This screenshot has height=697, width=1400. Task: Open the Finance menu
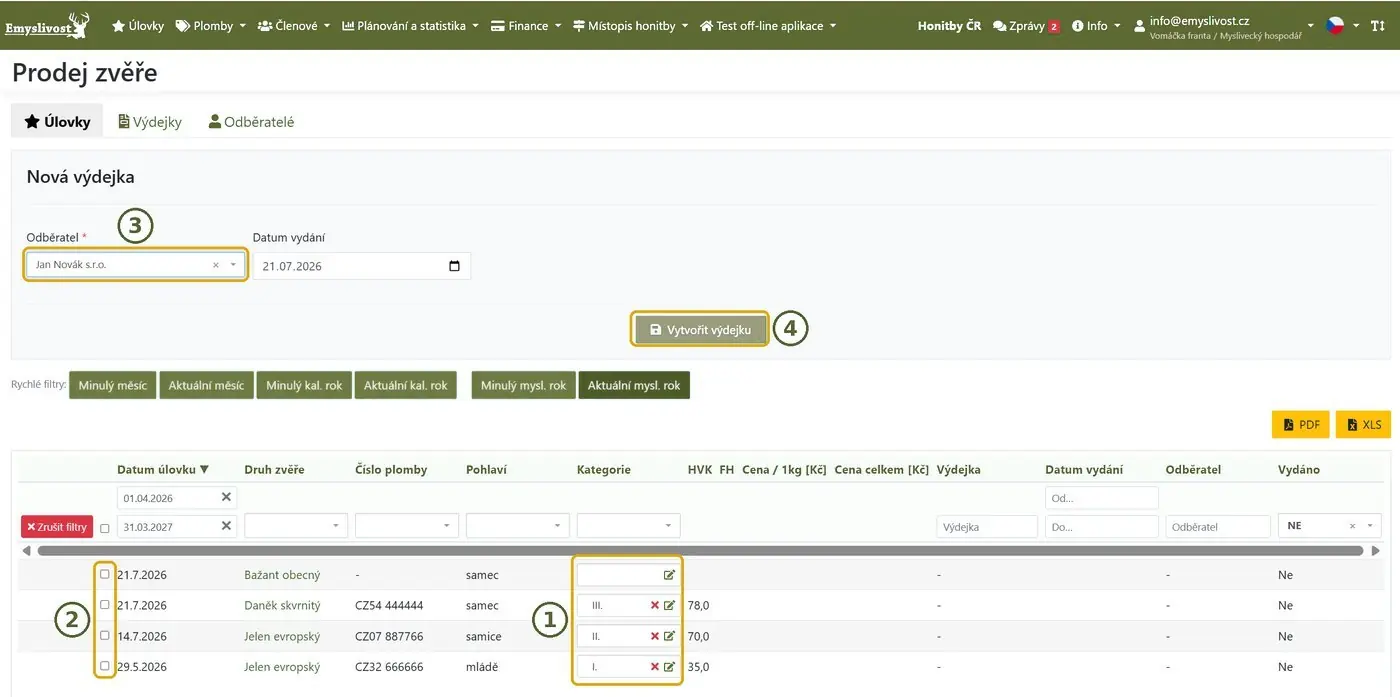526,26
